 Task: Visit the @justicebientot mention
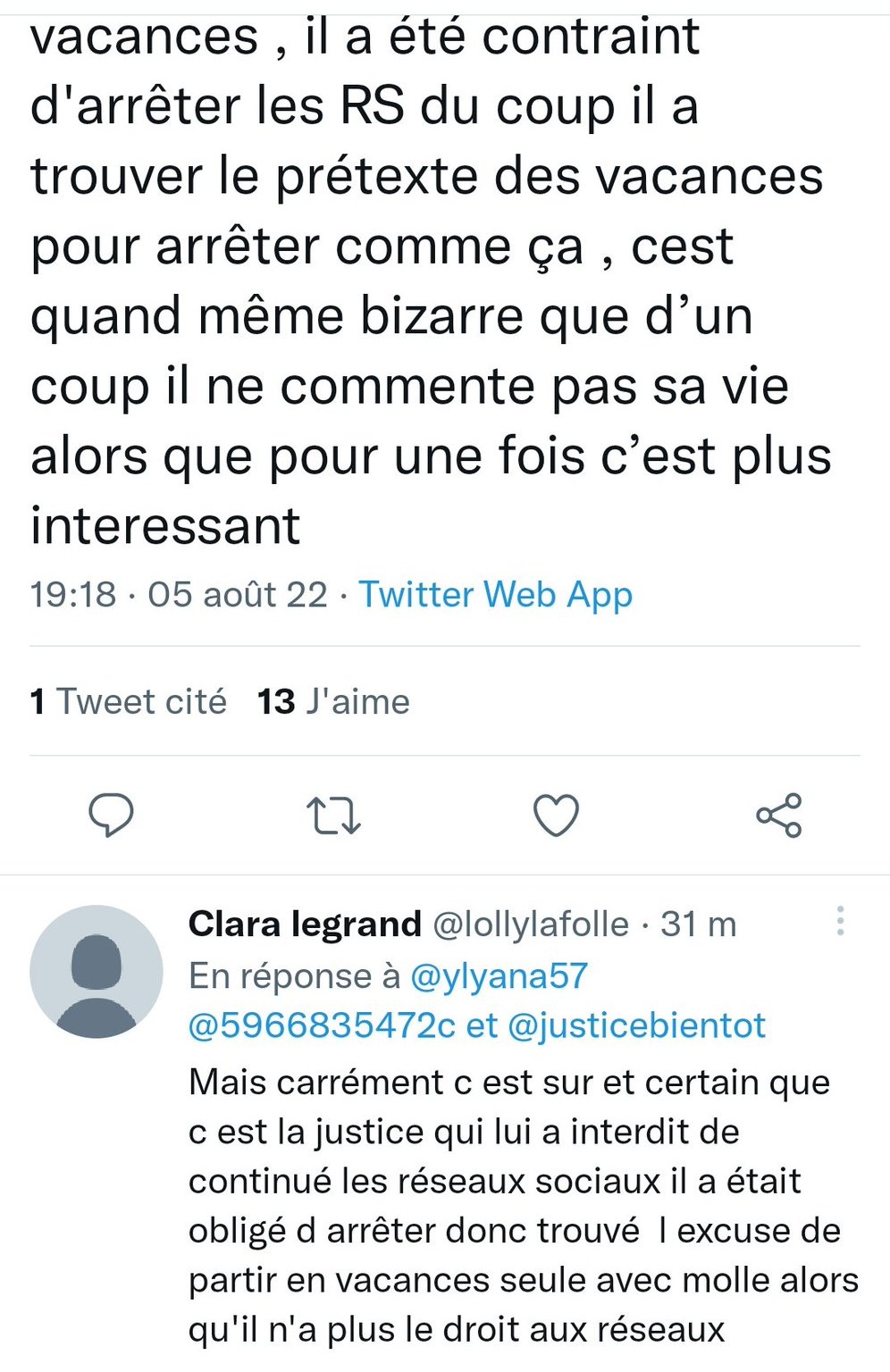tap(636, 1026)
